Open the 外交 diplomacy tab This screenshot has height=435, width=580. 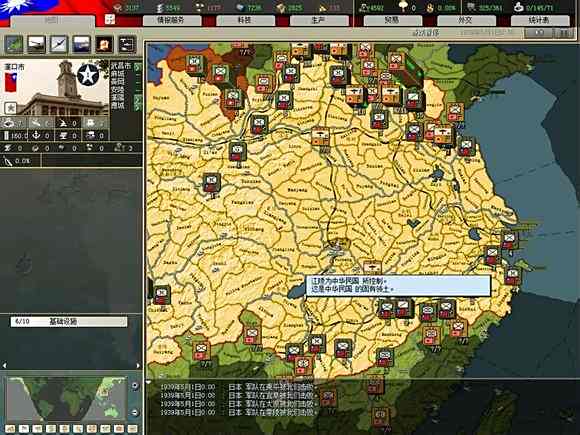click(466, 20)
